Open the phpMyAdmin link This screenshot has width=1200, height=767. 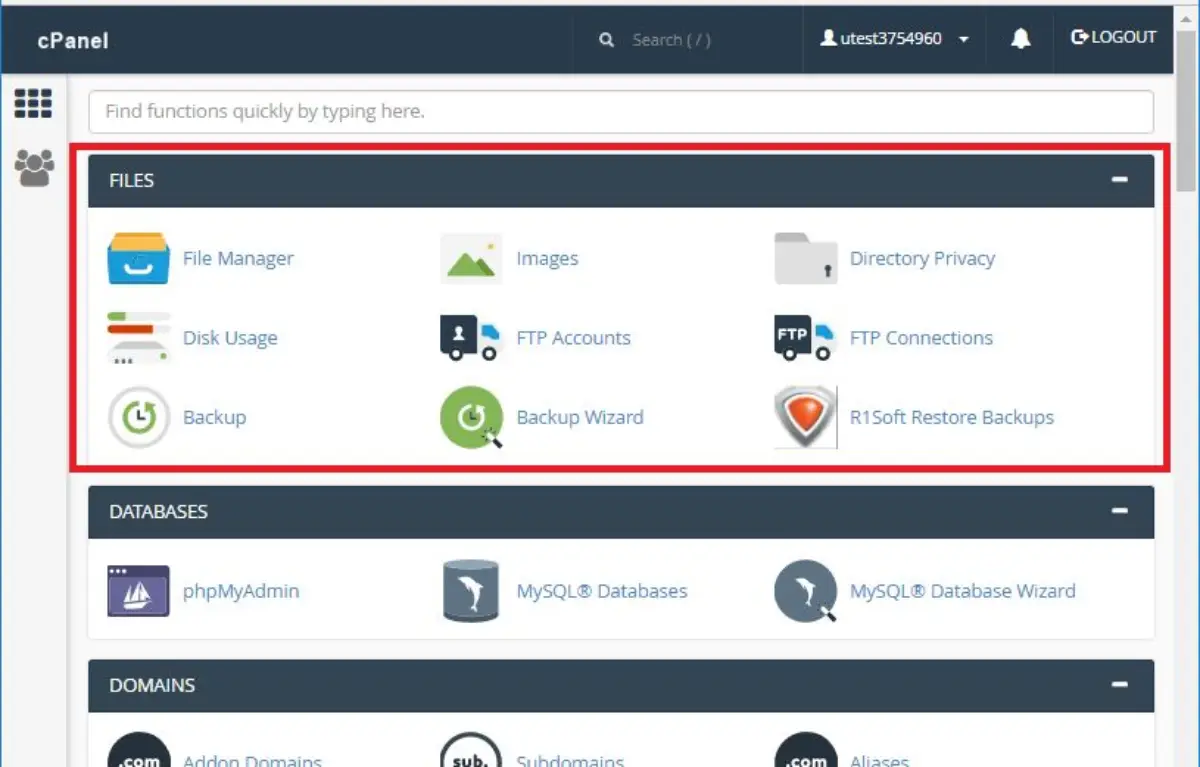[x=241, y=591]
